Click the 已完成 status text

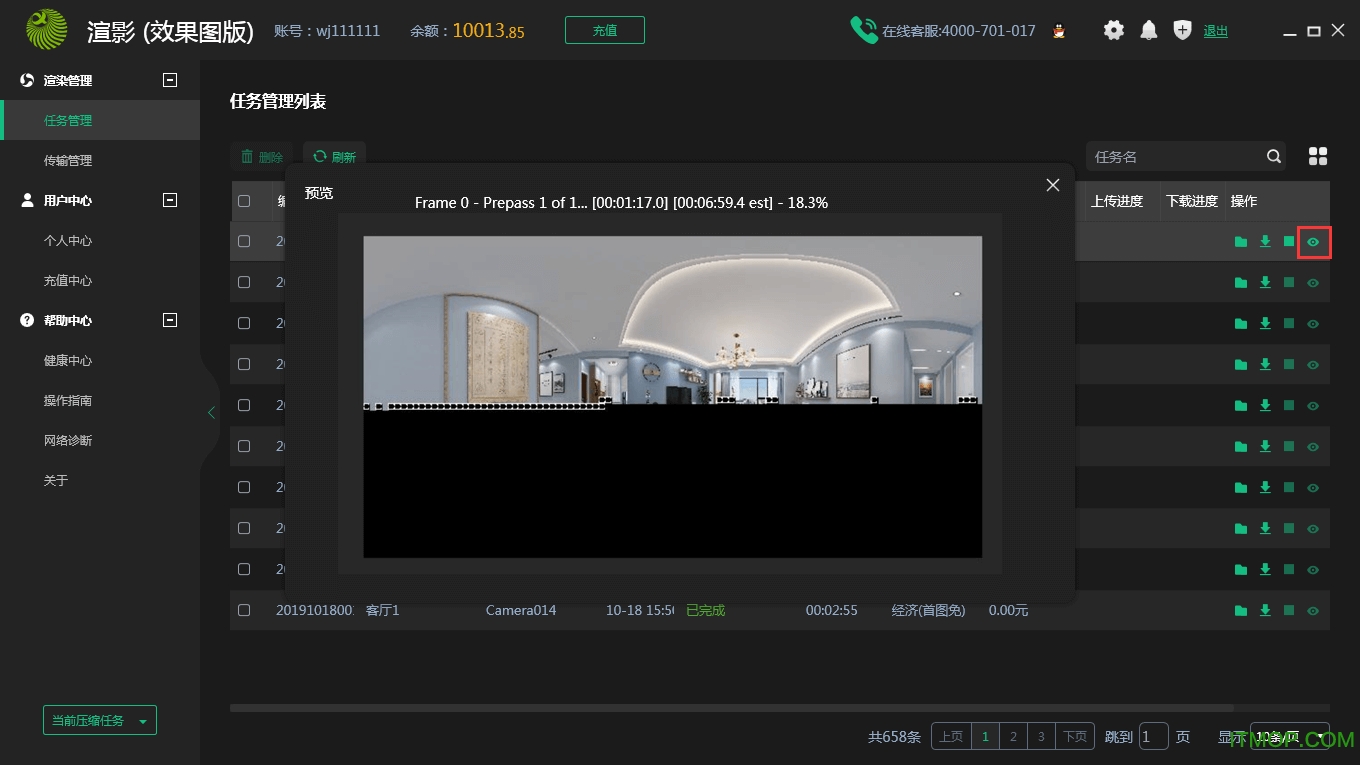[705, 610]
